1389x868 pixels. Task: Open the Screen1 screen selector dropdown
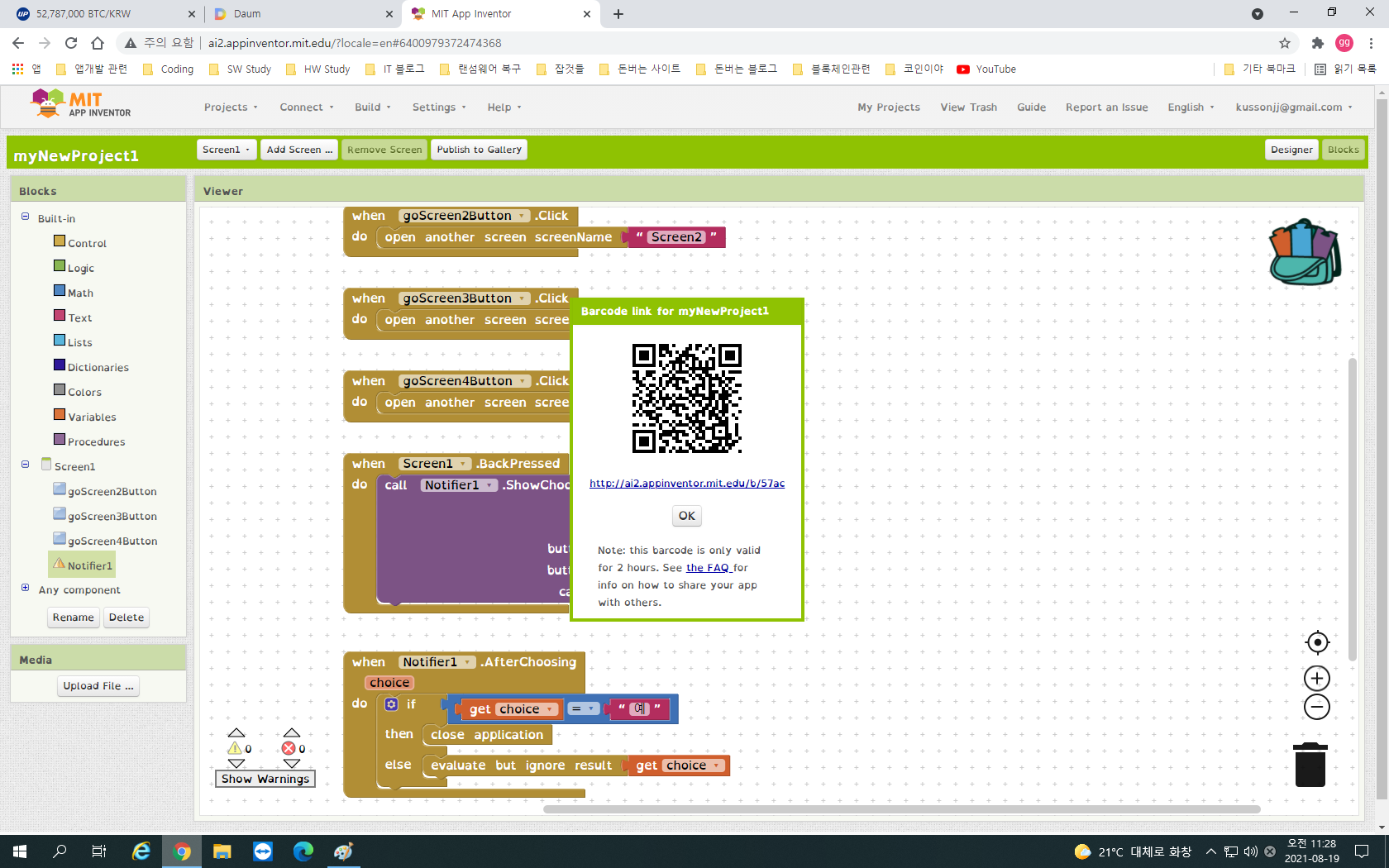pos(227,150)
